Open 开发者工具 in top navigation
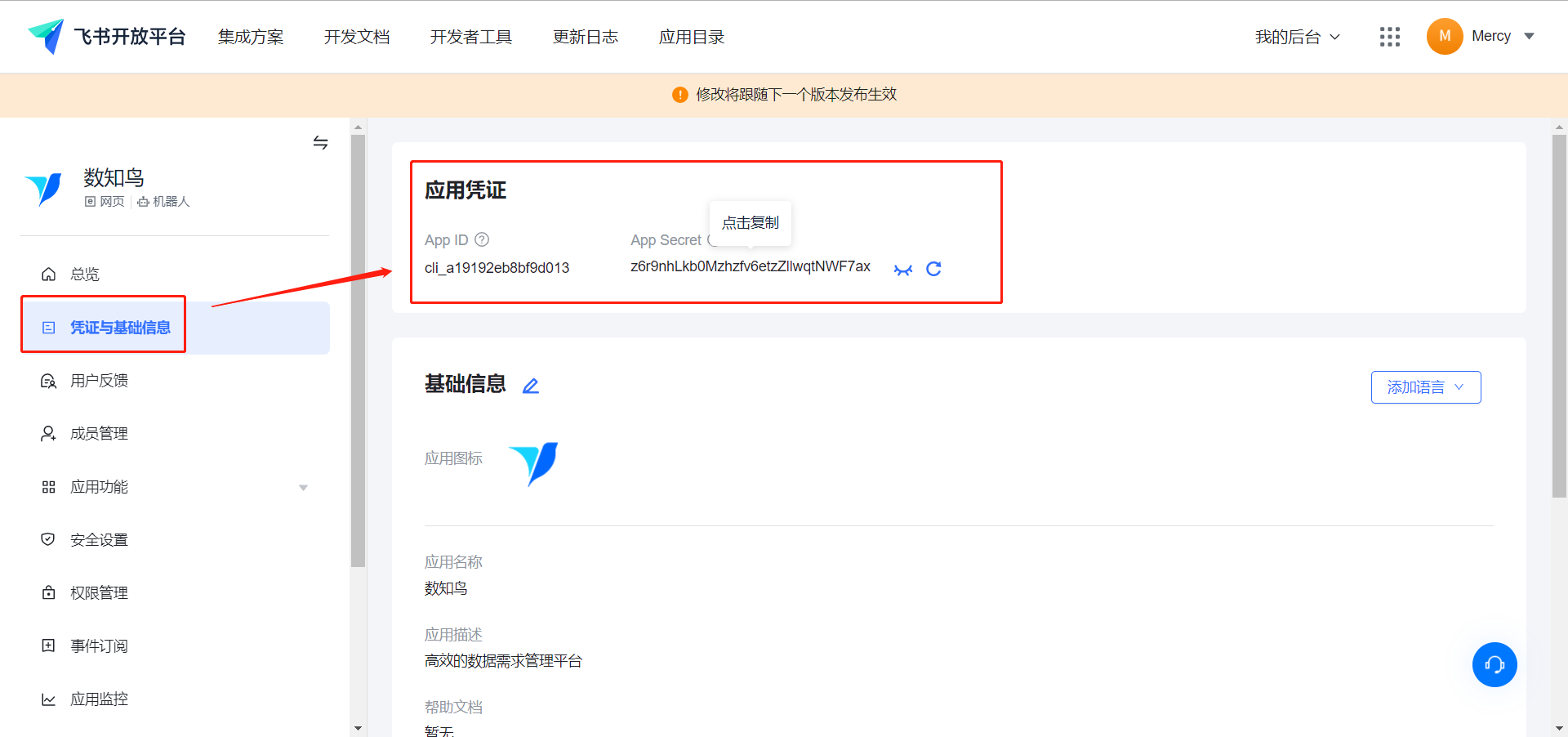Viewport: 1568px width, 737px height. click(471, 37)
